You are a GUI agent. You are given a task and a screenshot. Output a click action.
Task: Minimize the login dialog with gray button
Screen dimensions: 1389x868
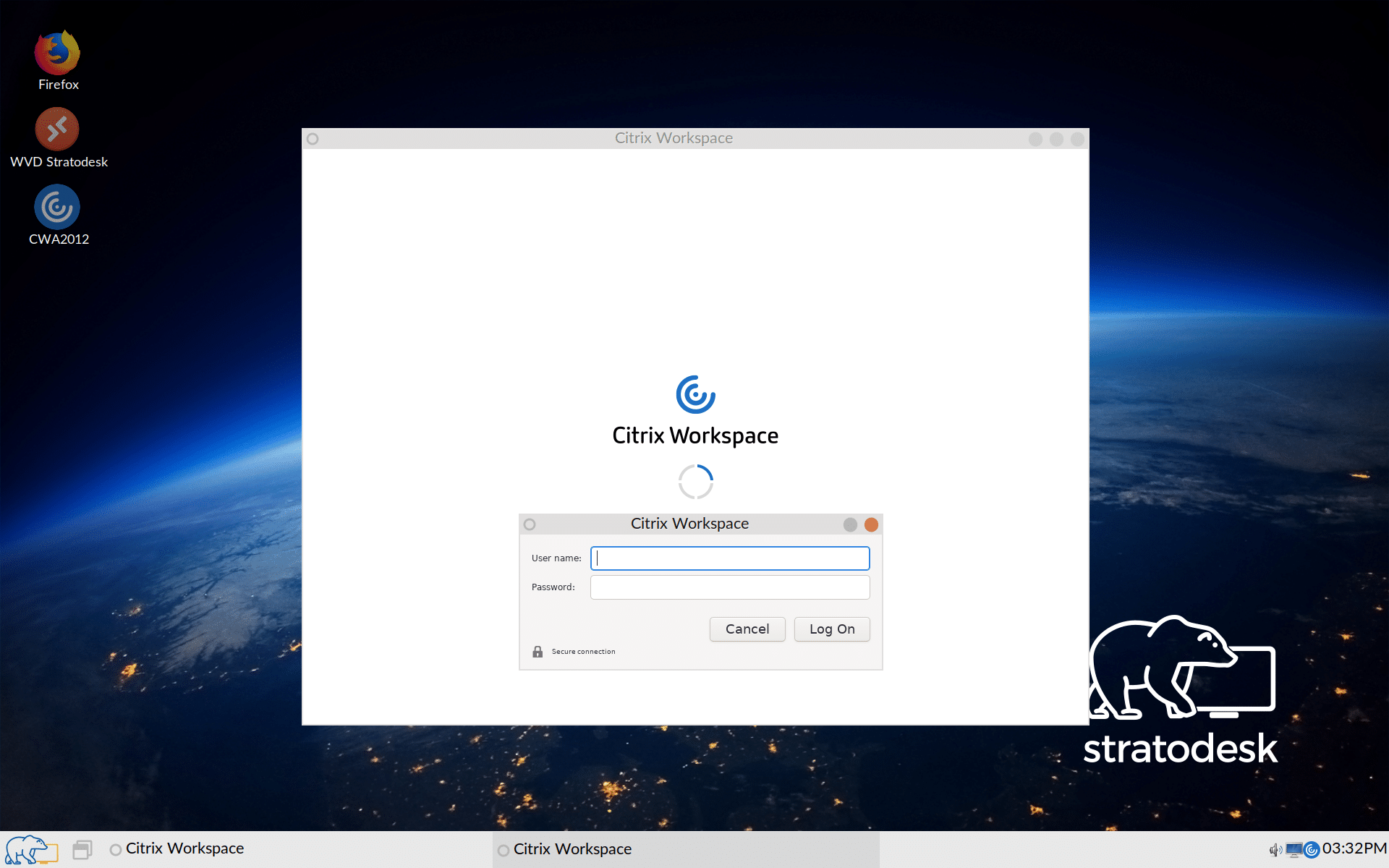[850, 524]
